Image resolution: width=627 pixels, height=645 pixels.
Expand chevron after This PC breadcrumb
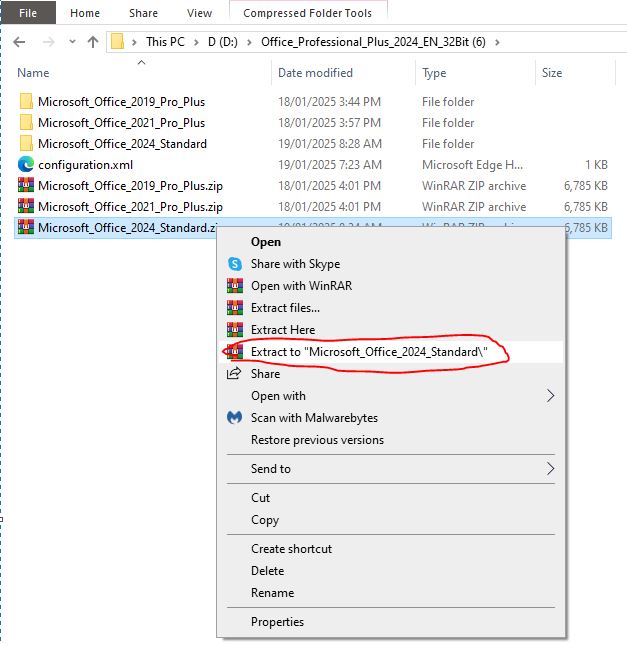click(196, 42)
